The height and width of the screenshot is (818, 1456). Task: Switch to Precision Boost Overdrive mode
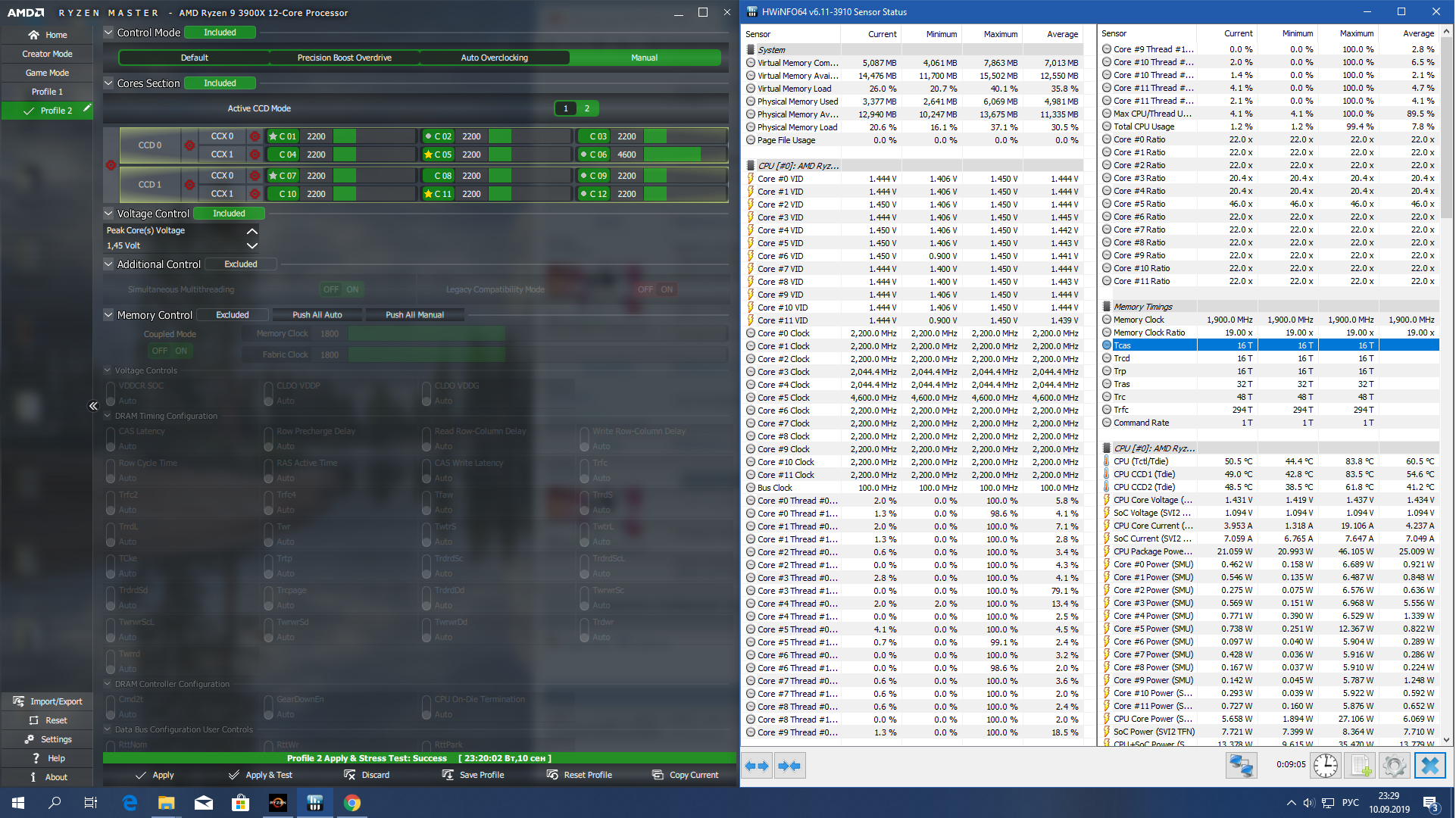pos(345,58)
